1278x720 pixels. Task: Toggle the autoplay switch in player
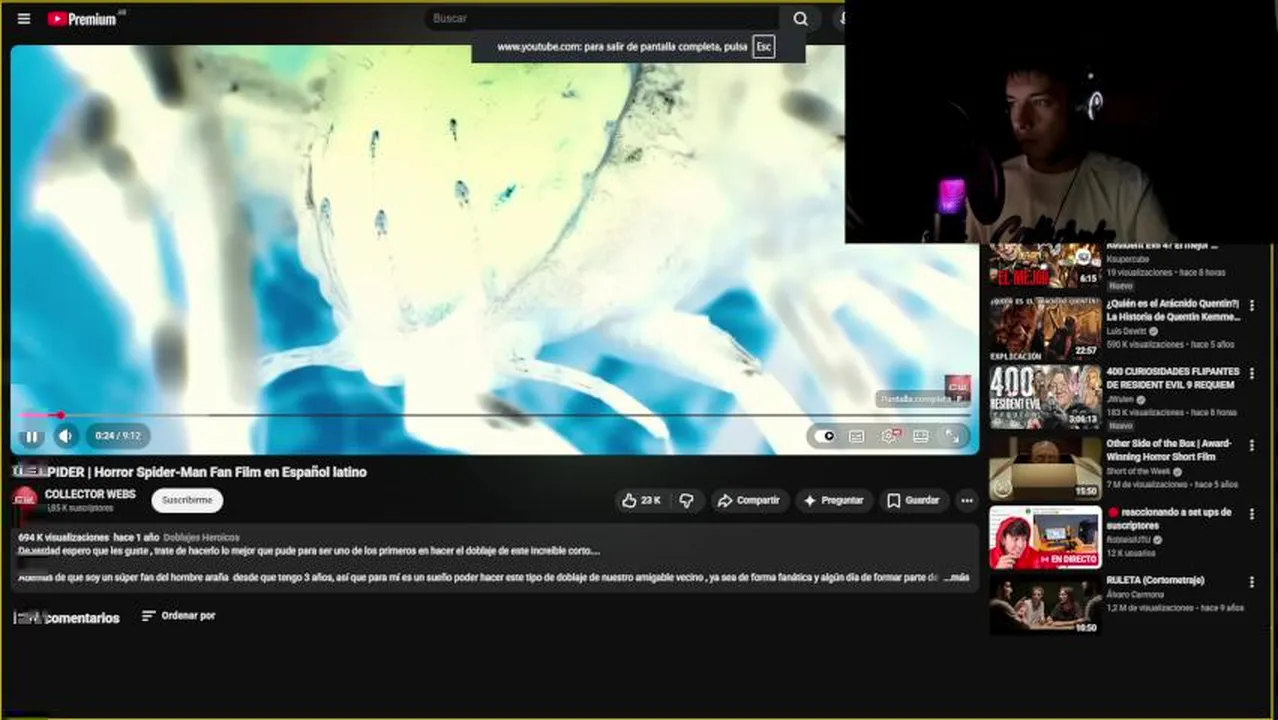tap(825, 436)
